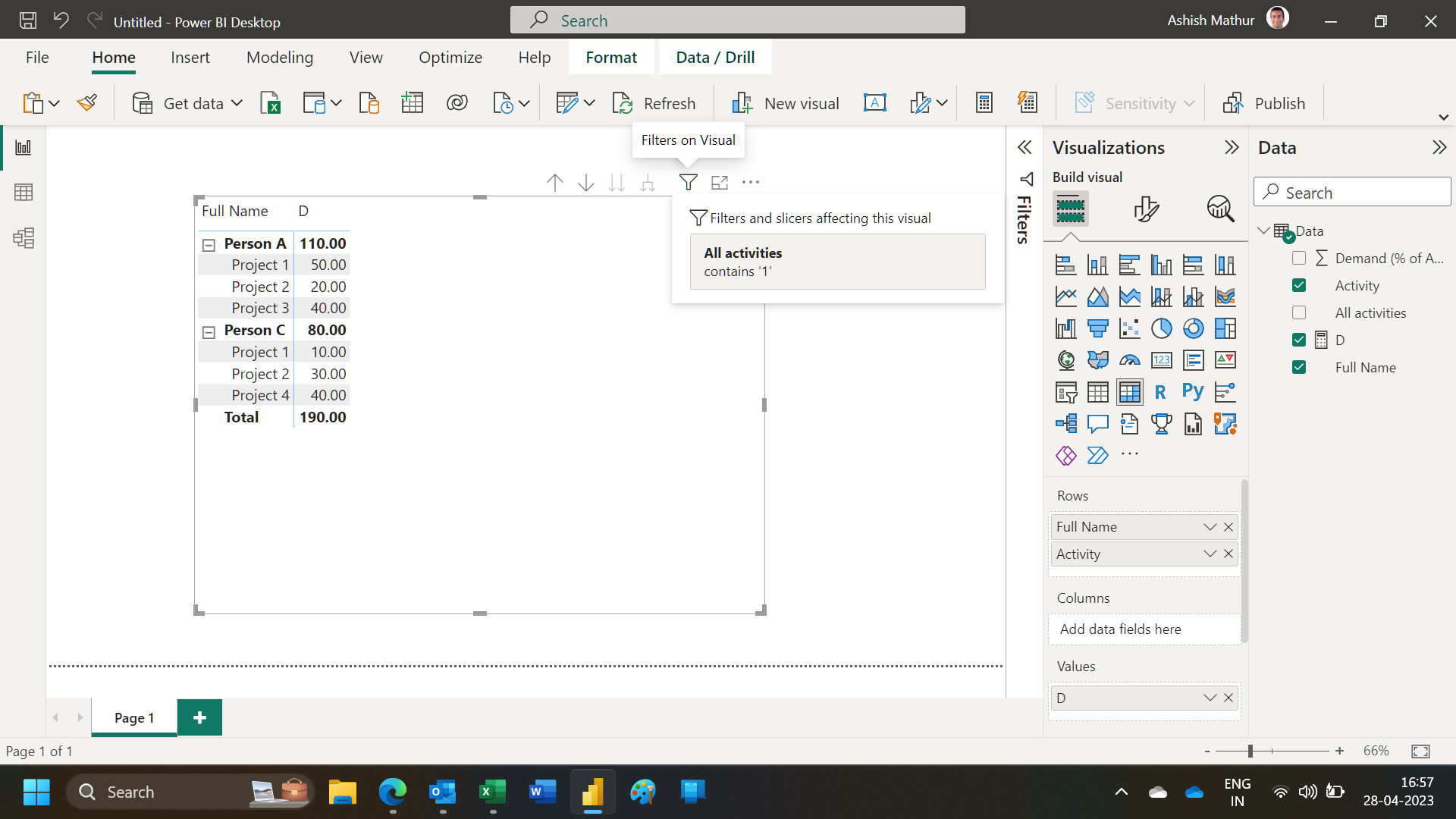Check the All activities field checkbox
Viewport: 1456px width, 819px height.
tap(1299, 313)
